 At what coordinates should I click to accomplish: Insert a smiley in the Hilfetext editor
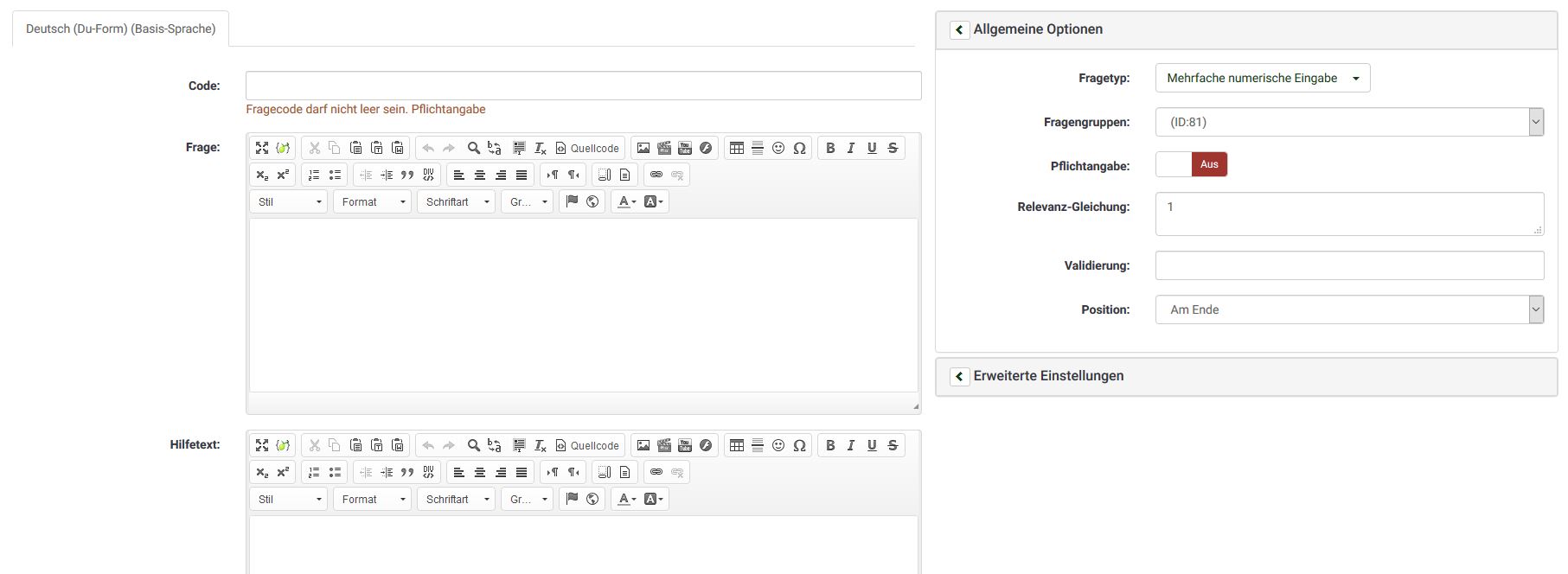pyautogui.click(x=778, y=445)
